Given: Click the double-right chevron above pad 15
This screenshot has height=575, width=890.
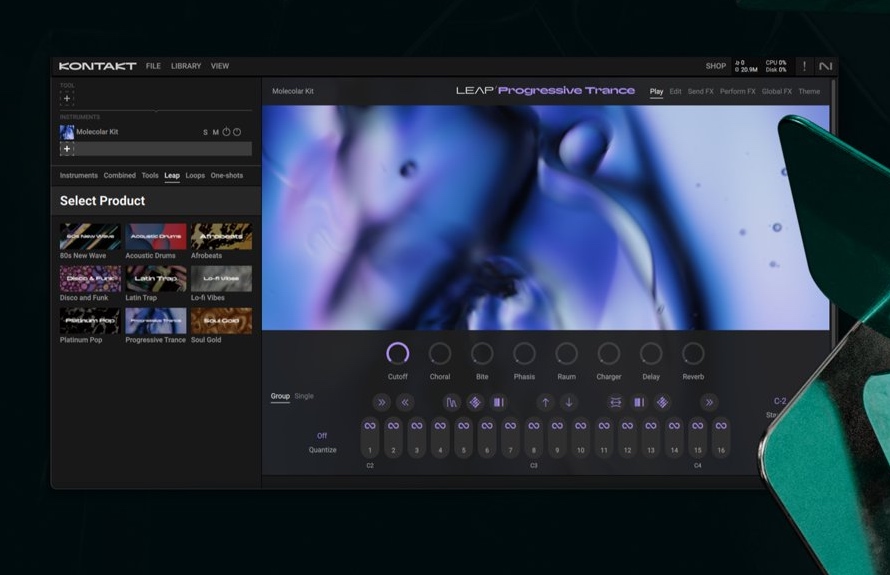Looking at the screenshot, I should [x=709, y=402].
